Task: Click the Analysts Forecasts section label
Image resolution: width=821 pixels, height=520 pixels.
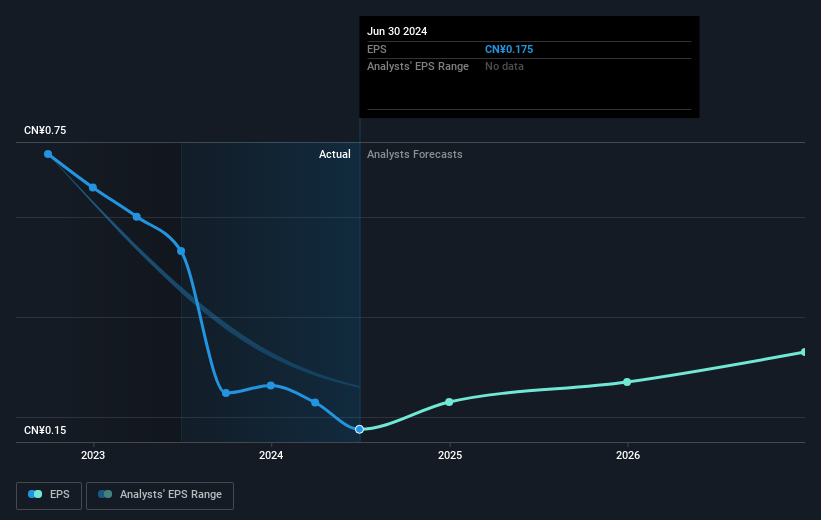Action: click(x=415, y=154)
